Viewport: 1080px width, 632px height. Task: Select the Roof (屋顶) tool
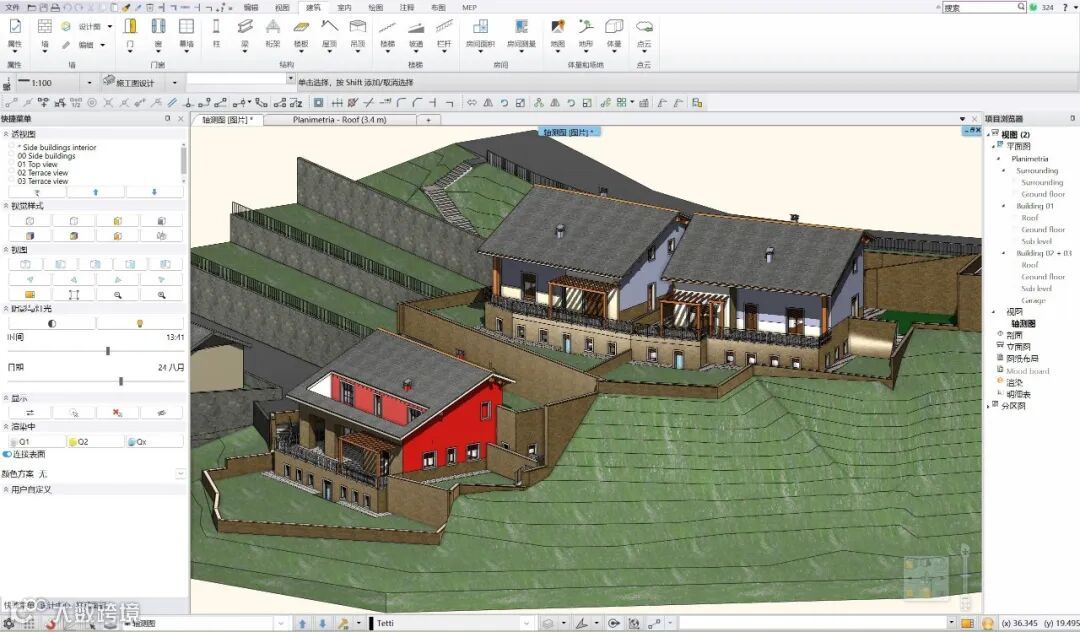pos(329,34)
